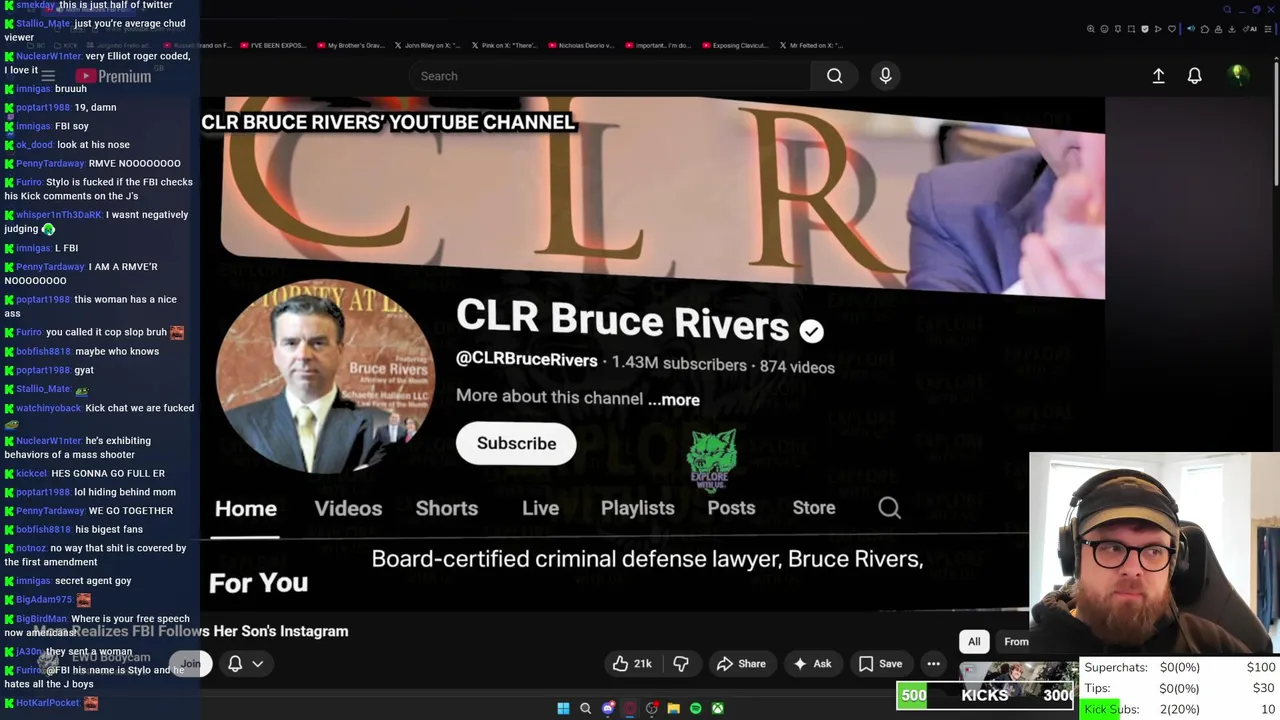The width and height of the screenshot is (1280, 720).
Task: Like the video with thumbs up
Action: point(632,663)
